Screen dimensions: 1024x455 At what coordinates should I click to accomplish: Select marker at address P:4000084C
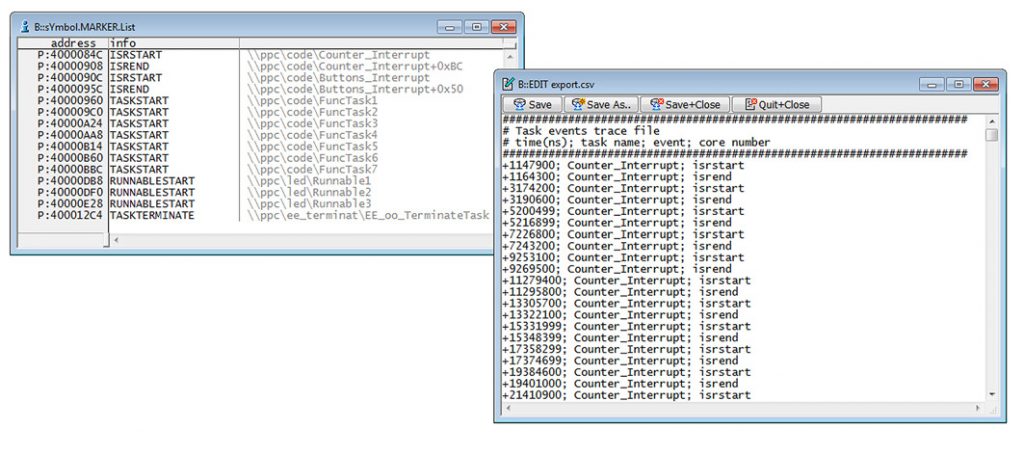(x=70, y=54)
